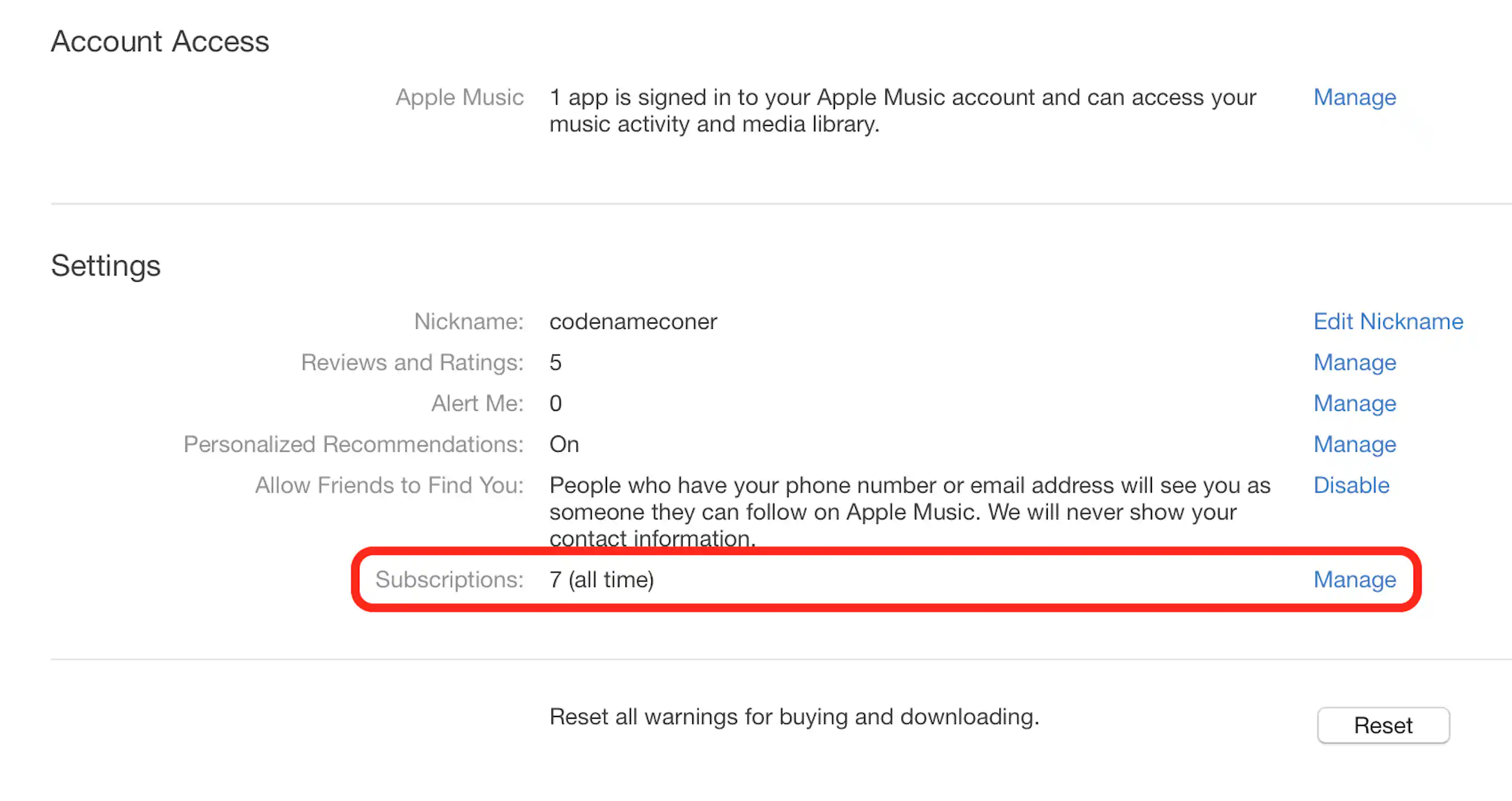1512x801 pixels.
Task: Click the Subscriptions count 7 (all time)
Action: [601, 580]
